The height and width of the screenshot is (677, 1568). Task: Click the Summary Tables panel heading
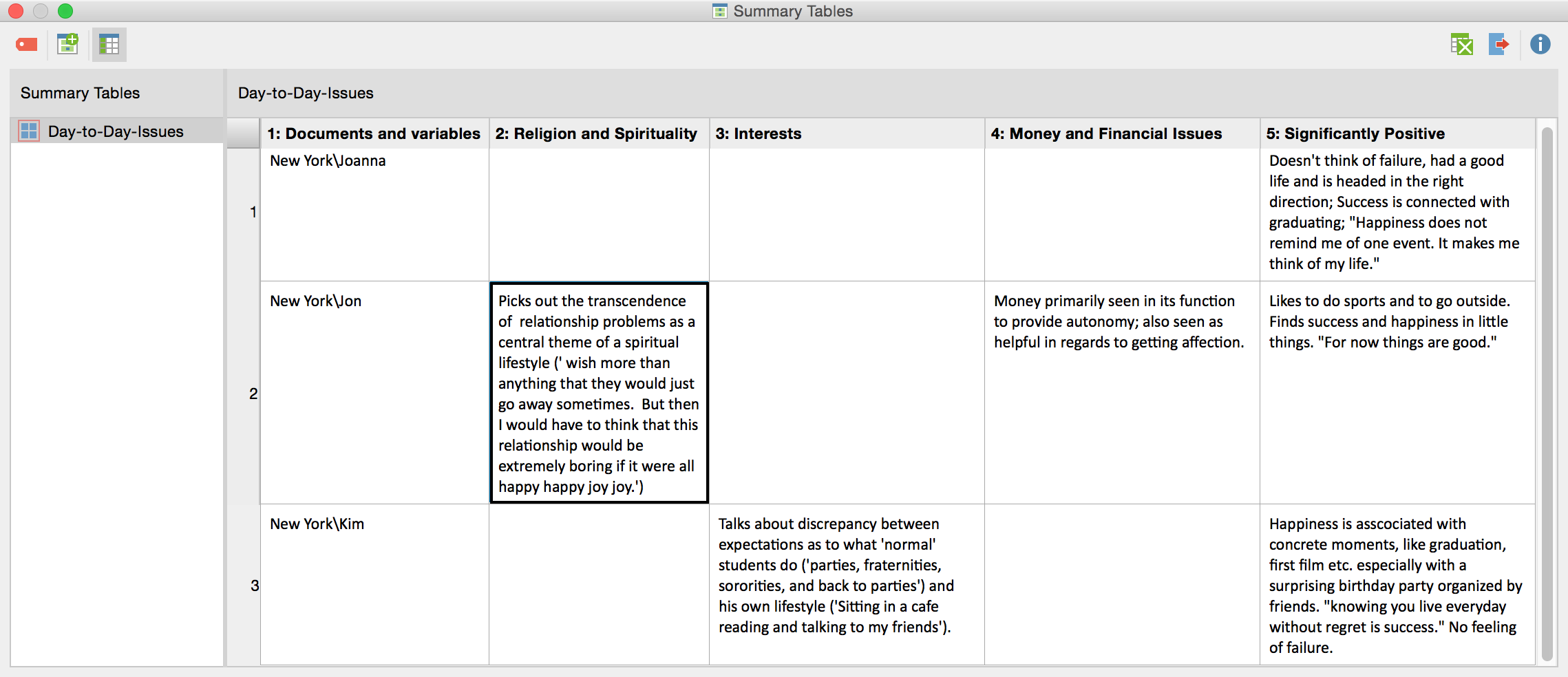point(80,93)
